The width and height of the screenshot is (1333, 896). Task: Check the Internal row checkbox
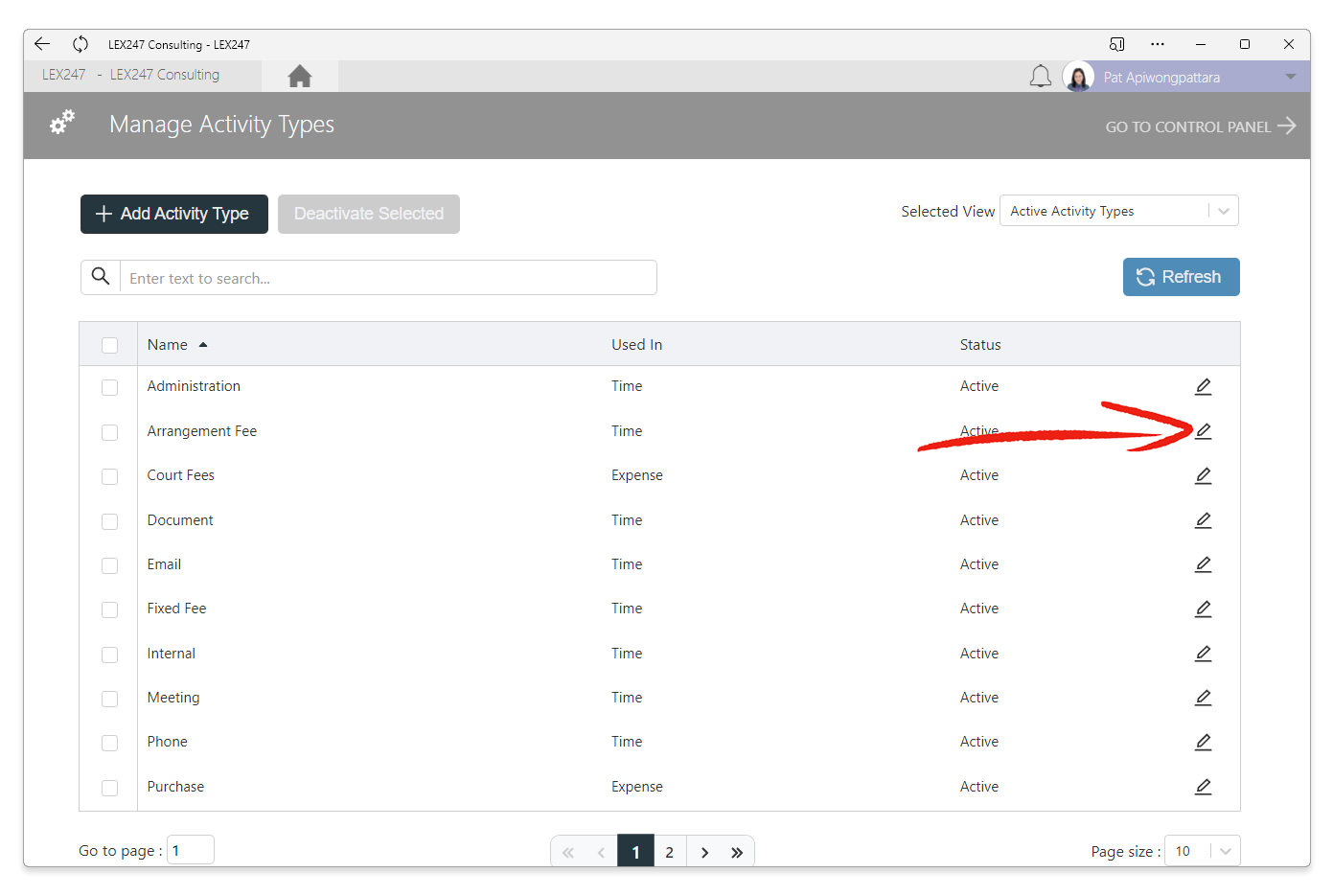pos(110,655)
